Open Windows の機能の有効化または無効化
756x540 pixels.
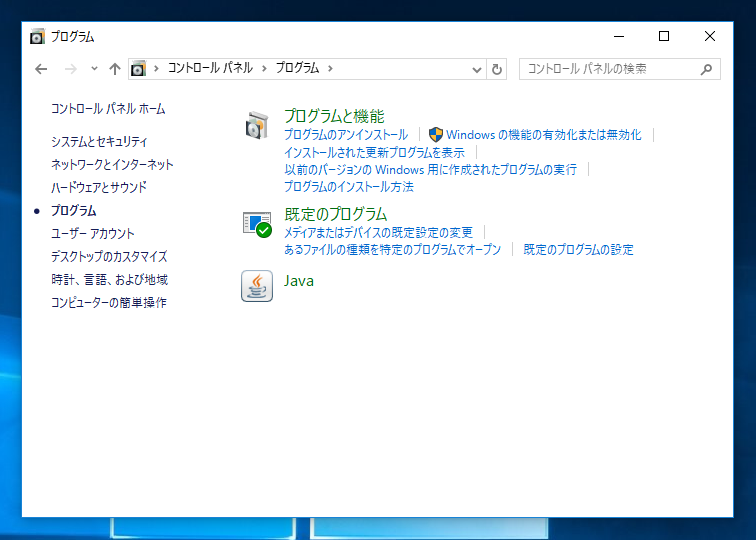543,135
